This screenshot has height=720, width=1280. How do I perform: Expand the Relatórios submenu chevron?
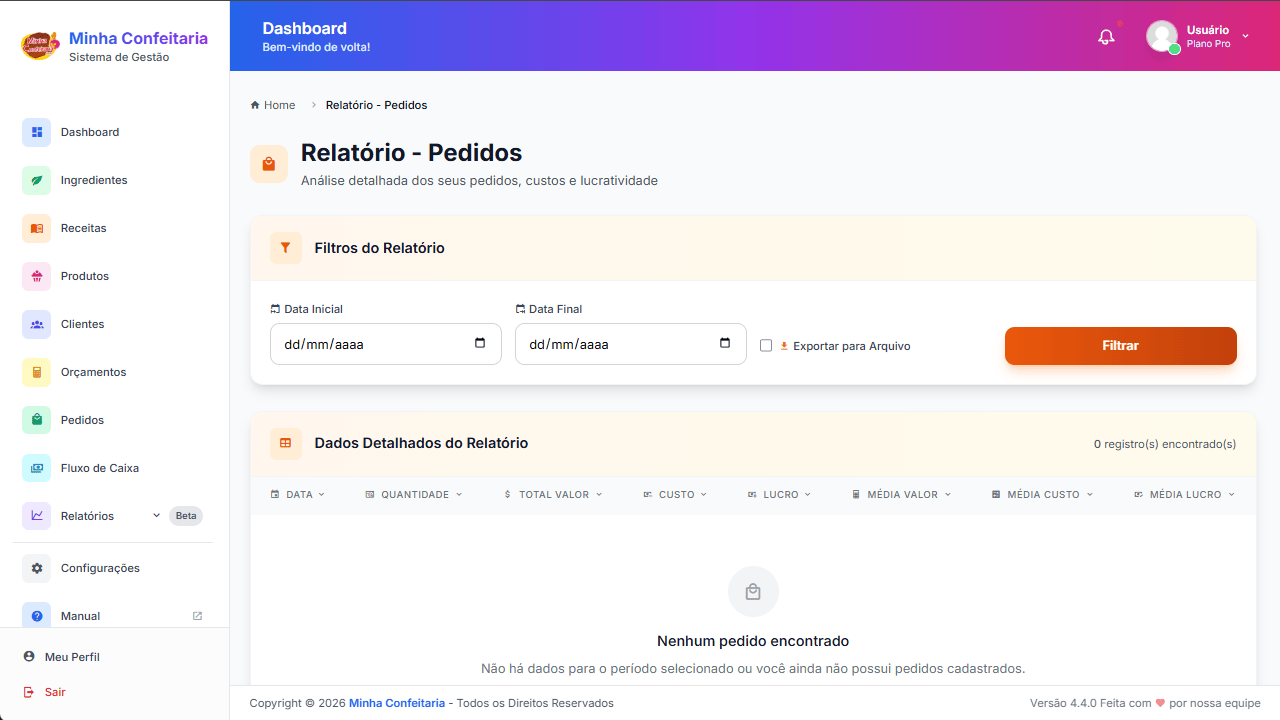156,516
